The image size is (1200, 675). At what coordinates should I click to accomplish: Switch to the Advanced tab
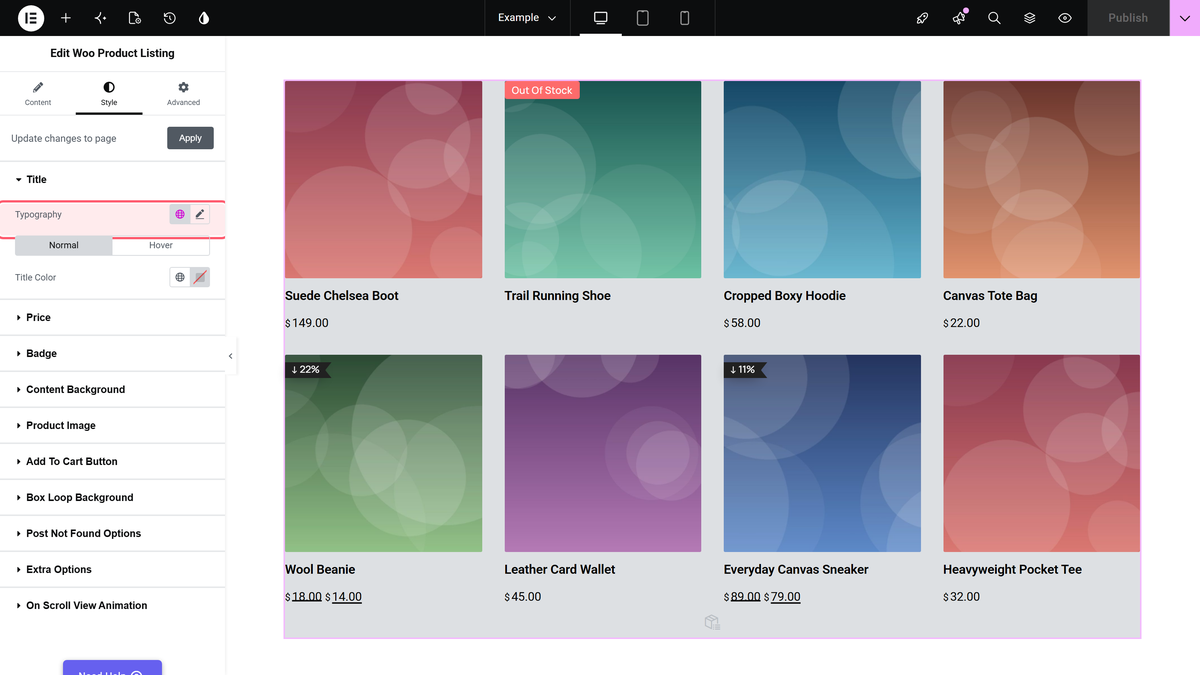point(183,94)
